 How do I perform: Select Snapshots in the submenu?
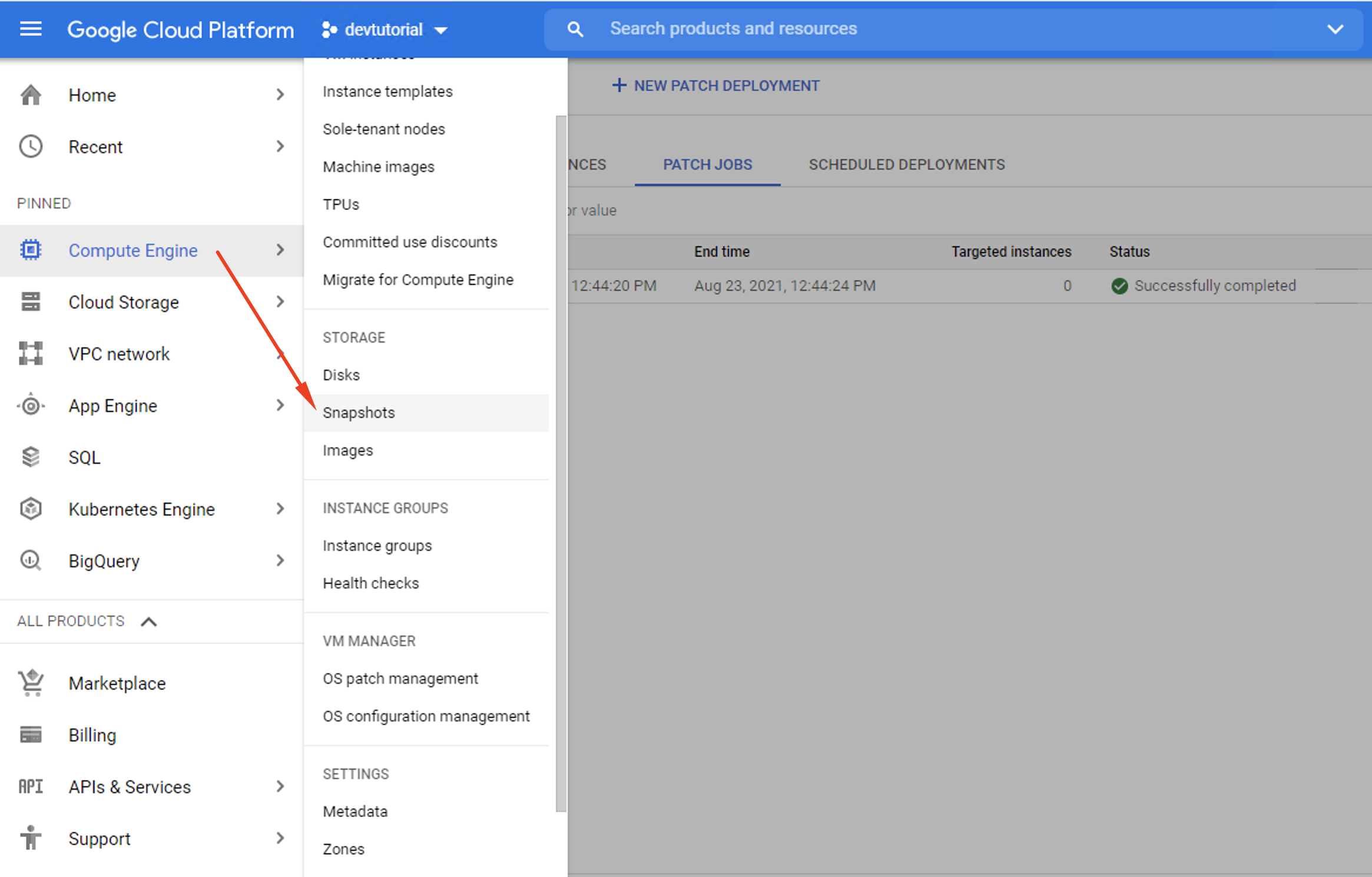(x=426, y=413)
